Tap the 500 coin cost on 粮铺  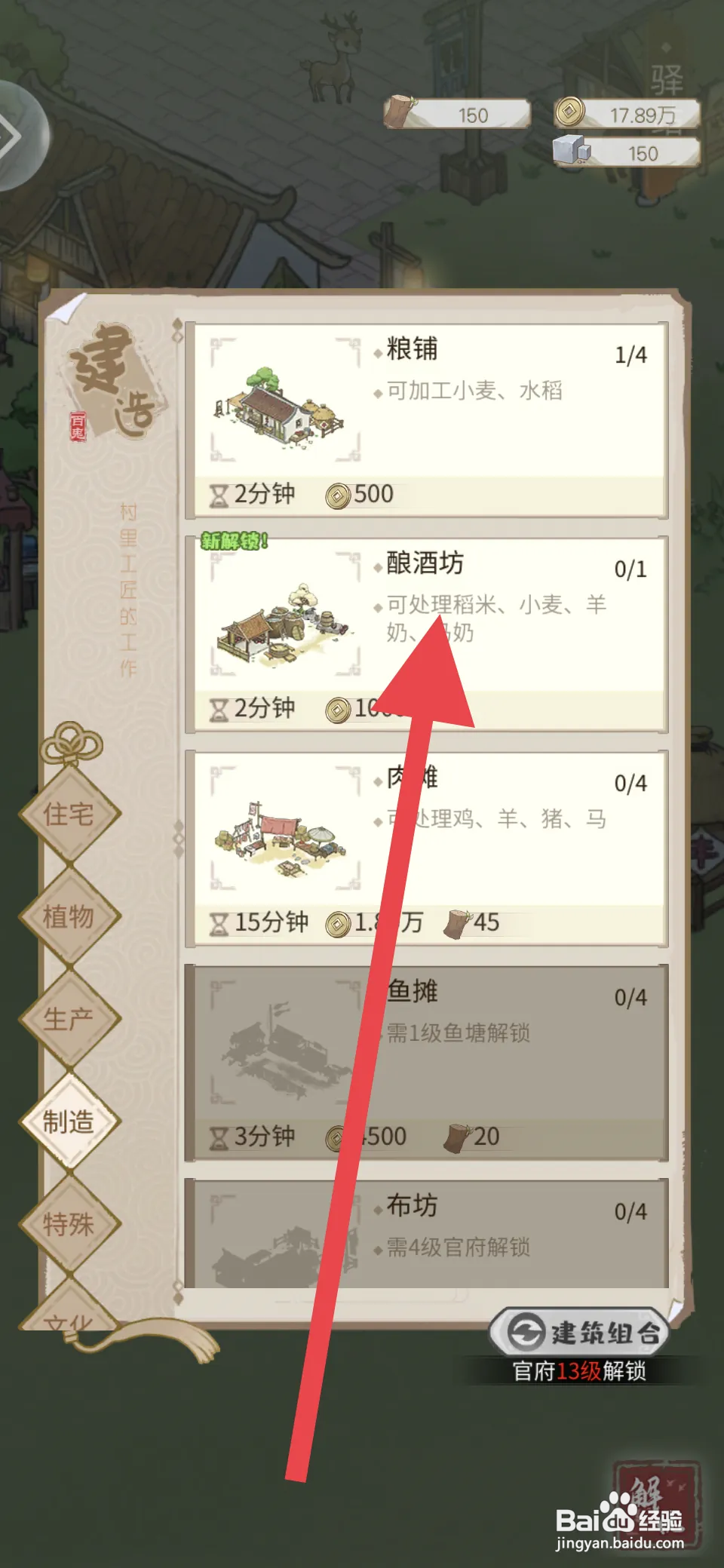click(360, 495)
